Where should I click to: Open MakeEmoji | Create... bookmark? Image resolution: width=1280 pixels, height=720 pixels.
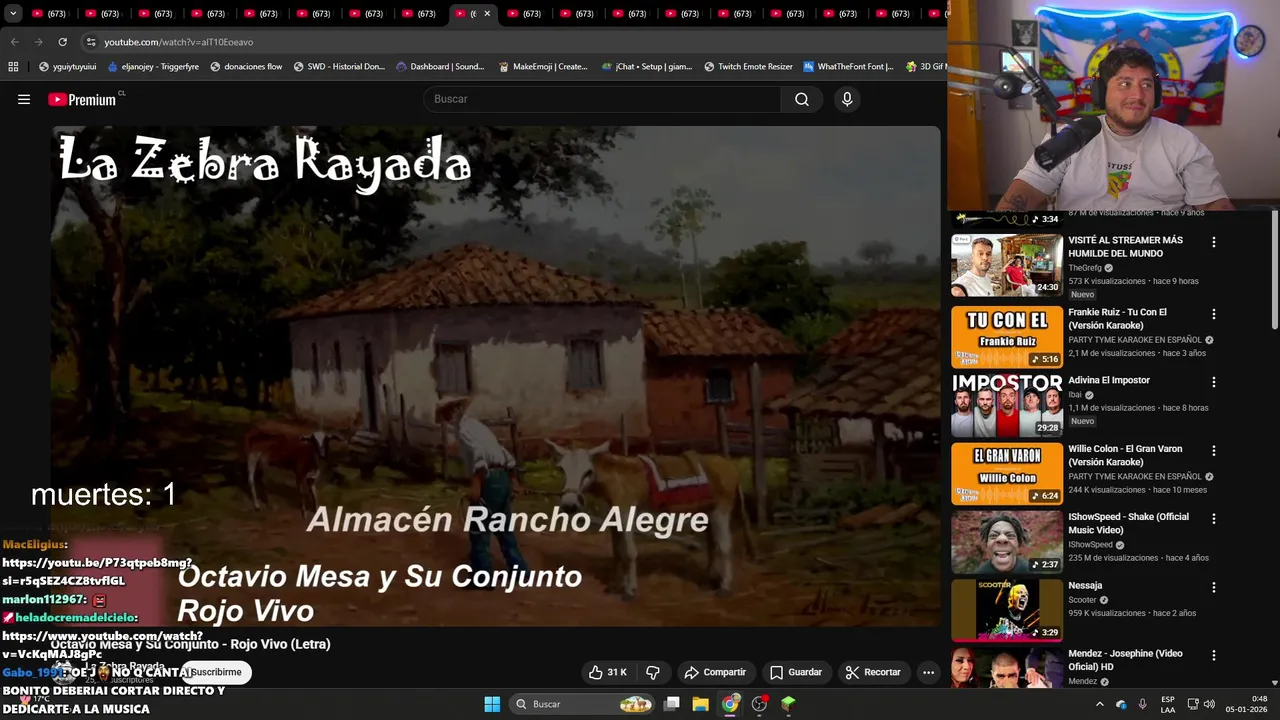pos(543,67)
